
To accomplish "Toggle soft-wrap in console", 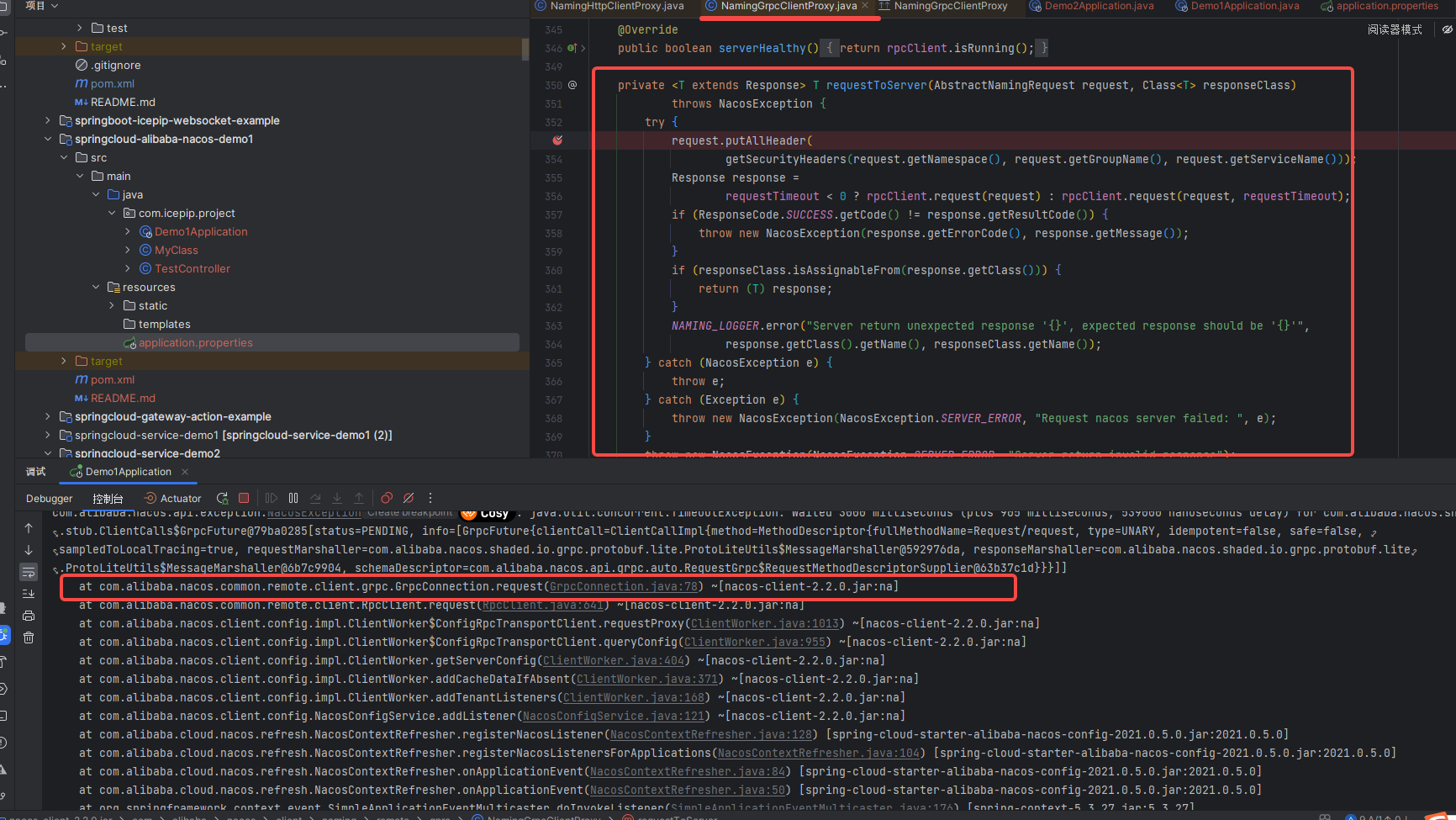I will 29,572.
